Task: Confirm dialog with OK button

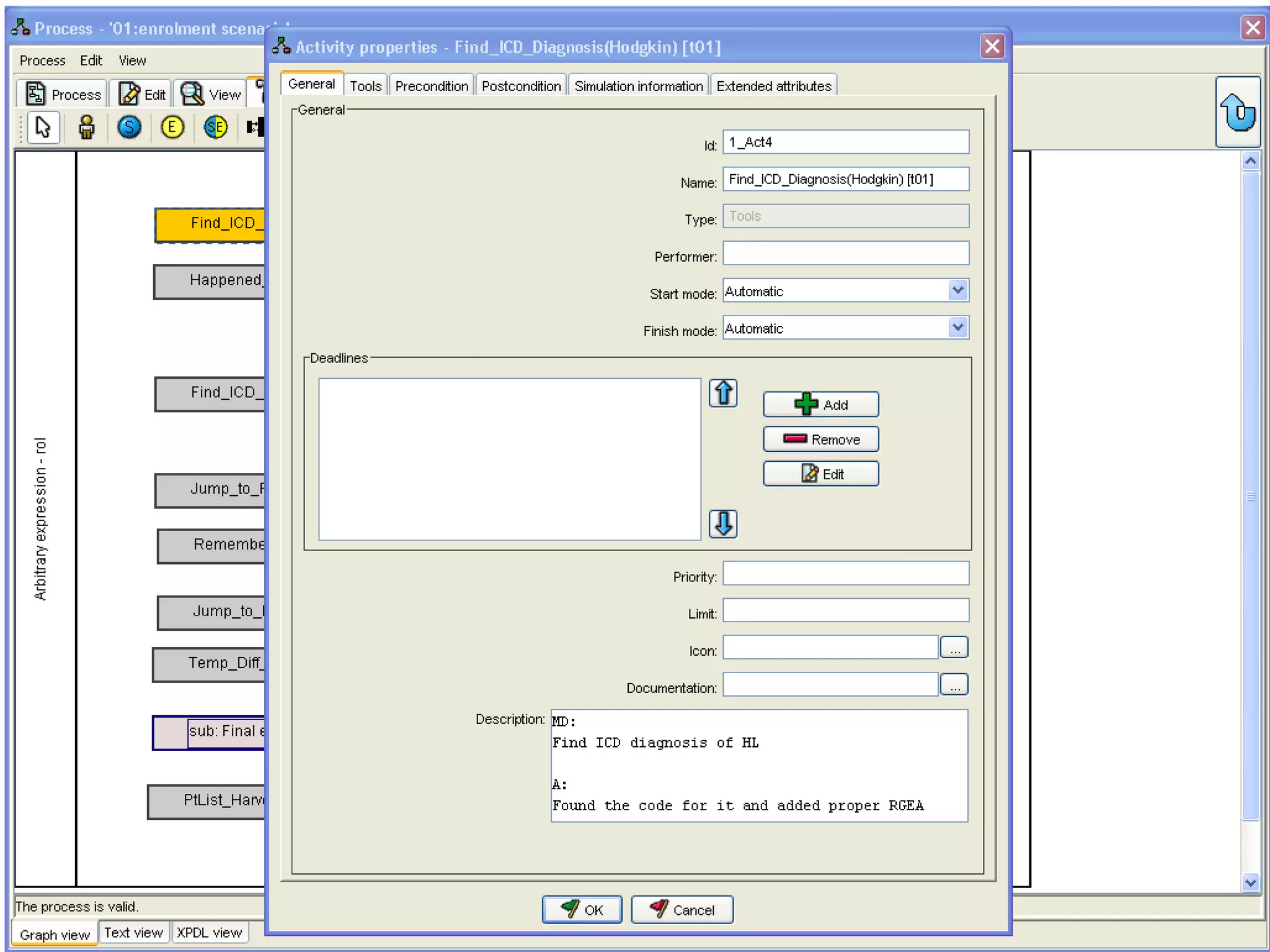Action: 582,910
